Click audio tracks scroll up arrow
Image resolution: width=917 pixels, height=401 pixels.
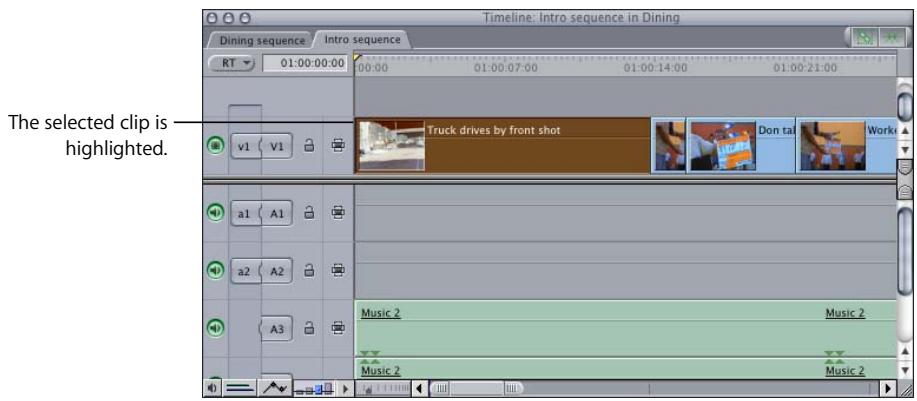905,352
